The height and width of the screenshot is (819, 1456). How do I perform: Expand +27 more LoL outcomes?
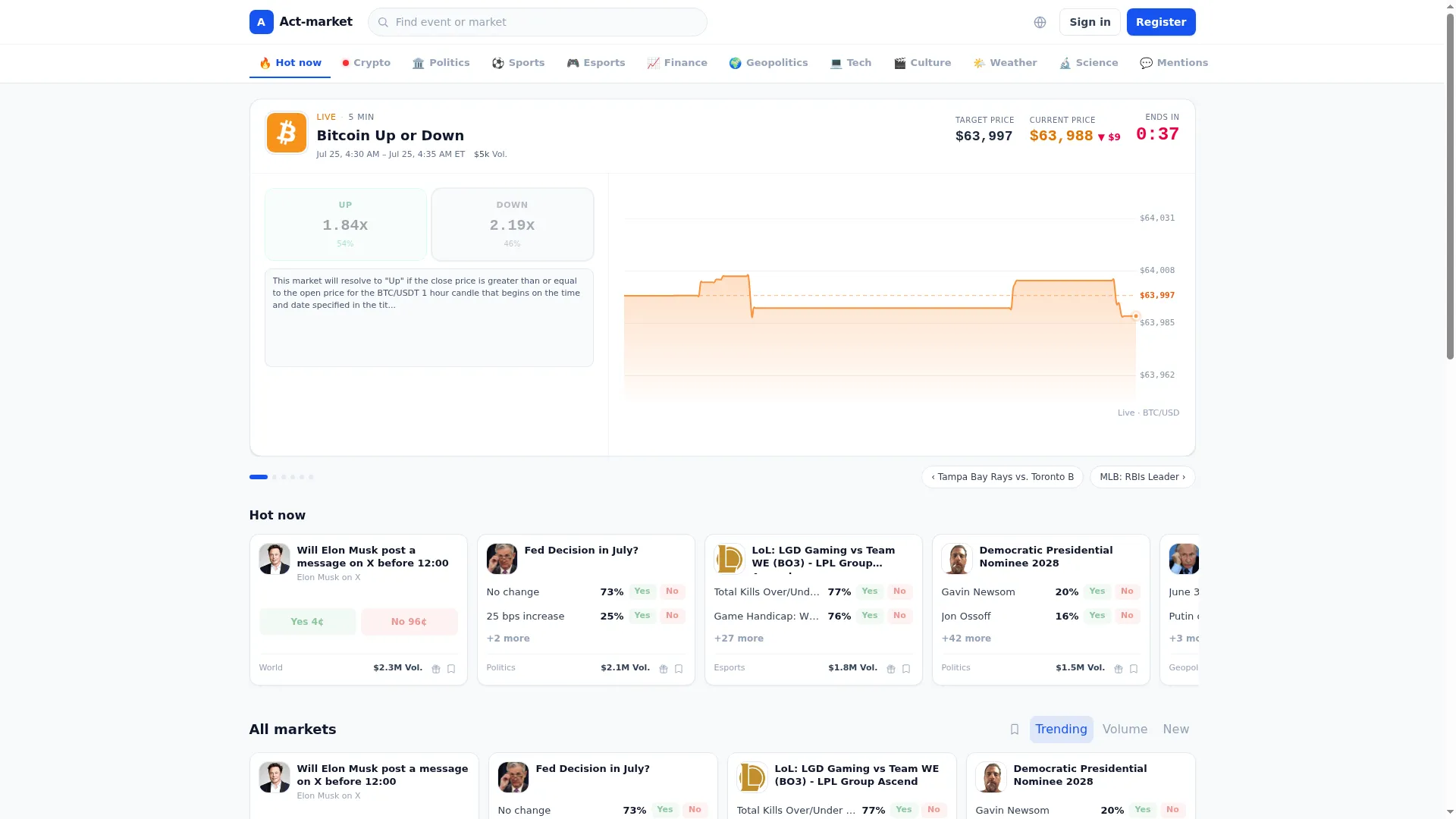point(739,639)
